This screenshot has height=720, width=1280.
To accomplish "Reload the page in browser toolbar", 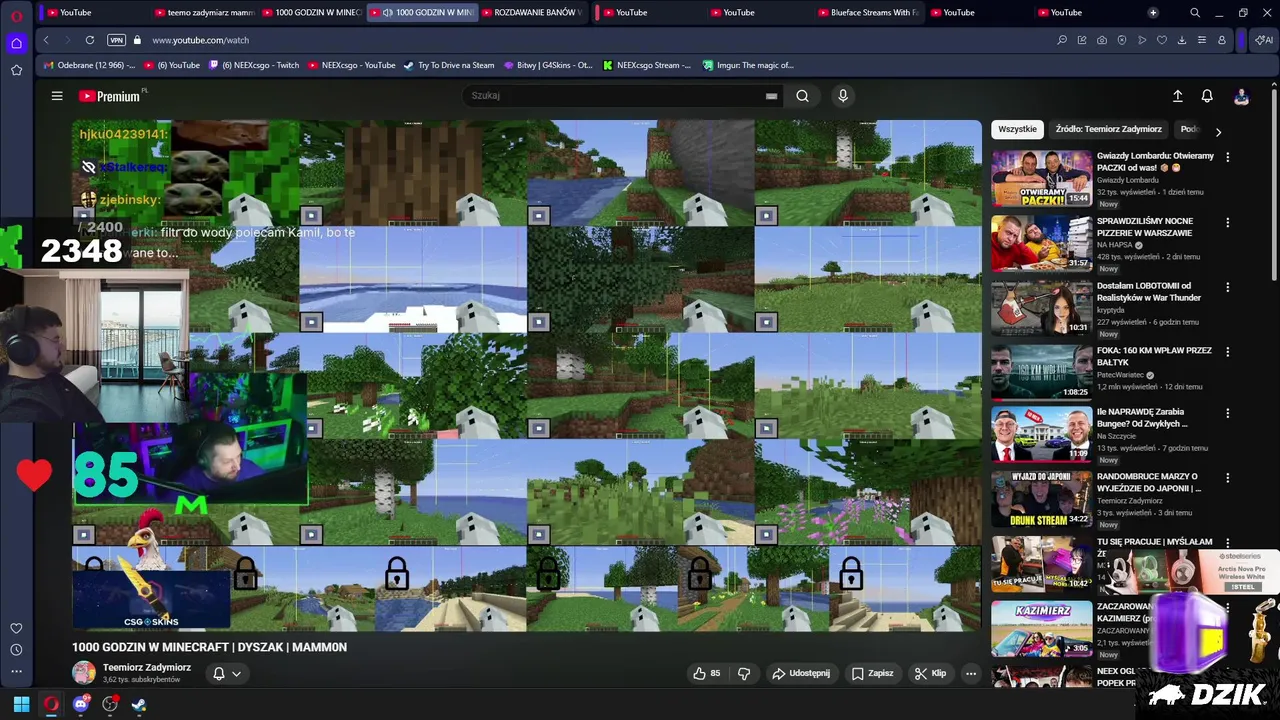I will (x=90, y=40).
